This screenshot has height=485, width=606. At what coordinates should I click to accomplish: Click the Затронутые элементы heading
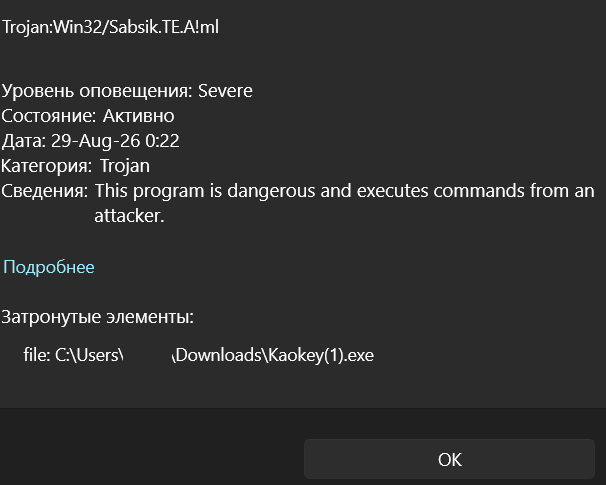97,317
